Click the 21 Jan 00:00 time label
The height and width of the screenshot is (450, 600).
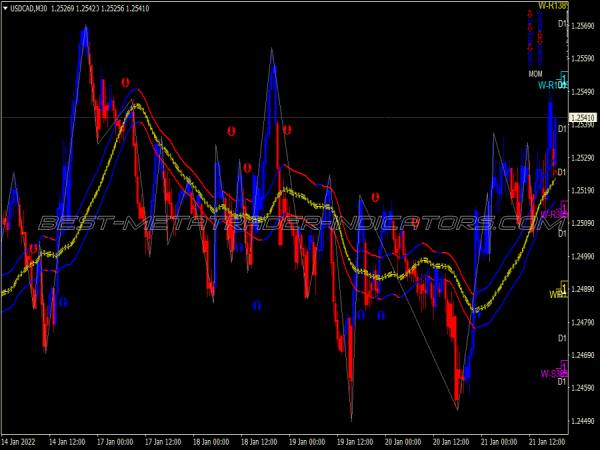coord(499,442)
